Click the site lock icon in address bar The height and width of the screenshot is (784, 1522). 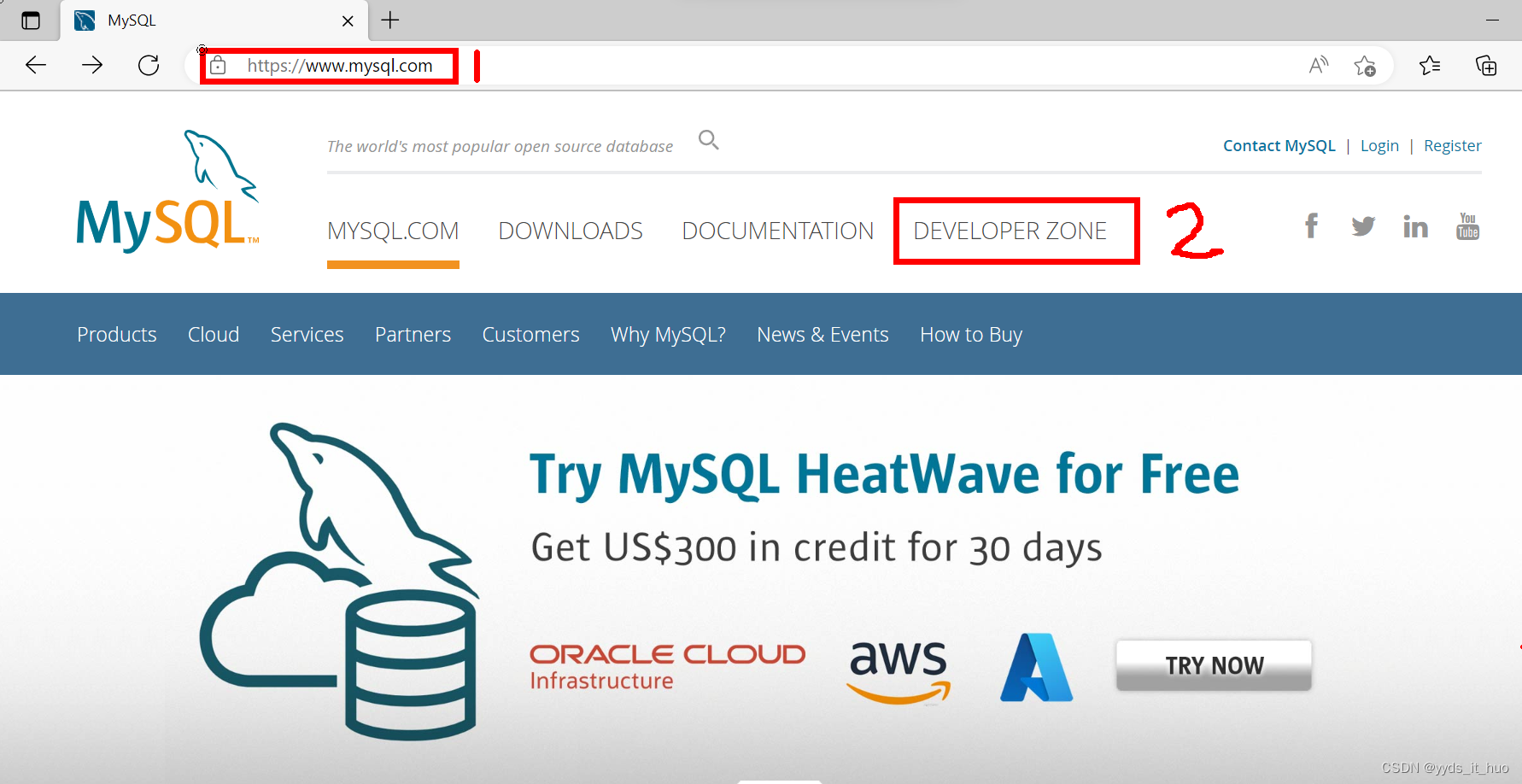218,65
